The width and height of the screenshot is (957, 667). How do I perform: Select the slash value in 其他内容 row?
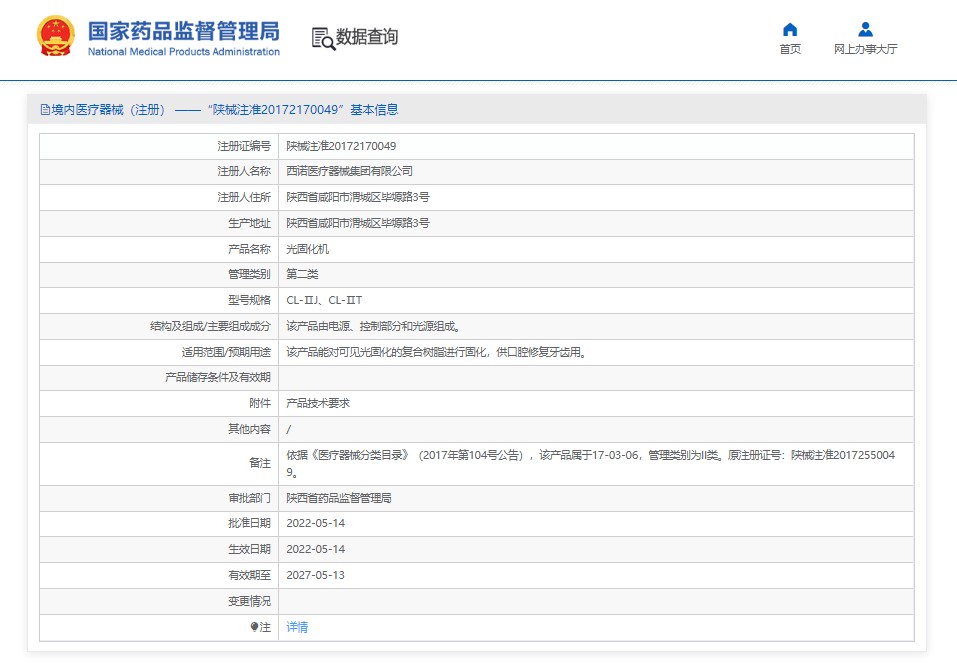tap(289, 430)
